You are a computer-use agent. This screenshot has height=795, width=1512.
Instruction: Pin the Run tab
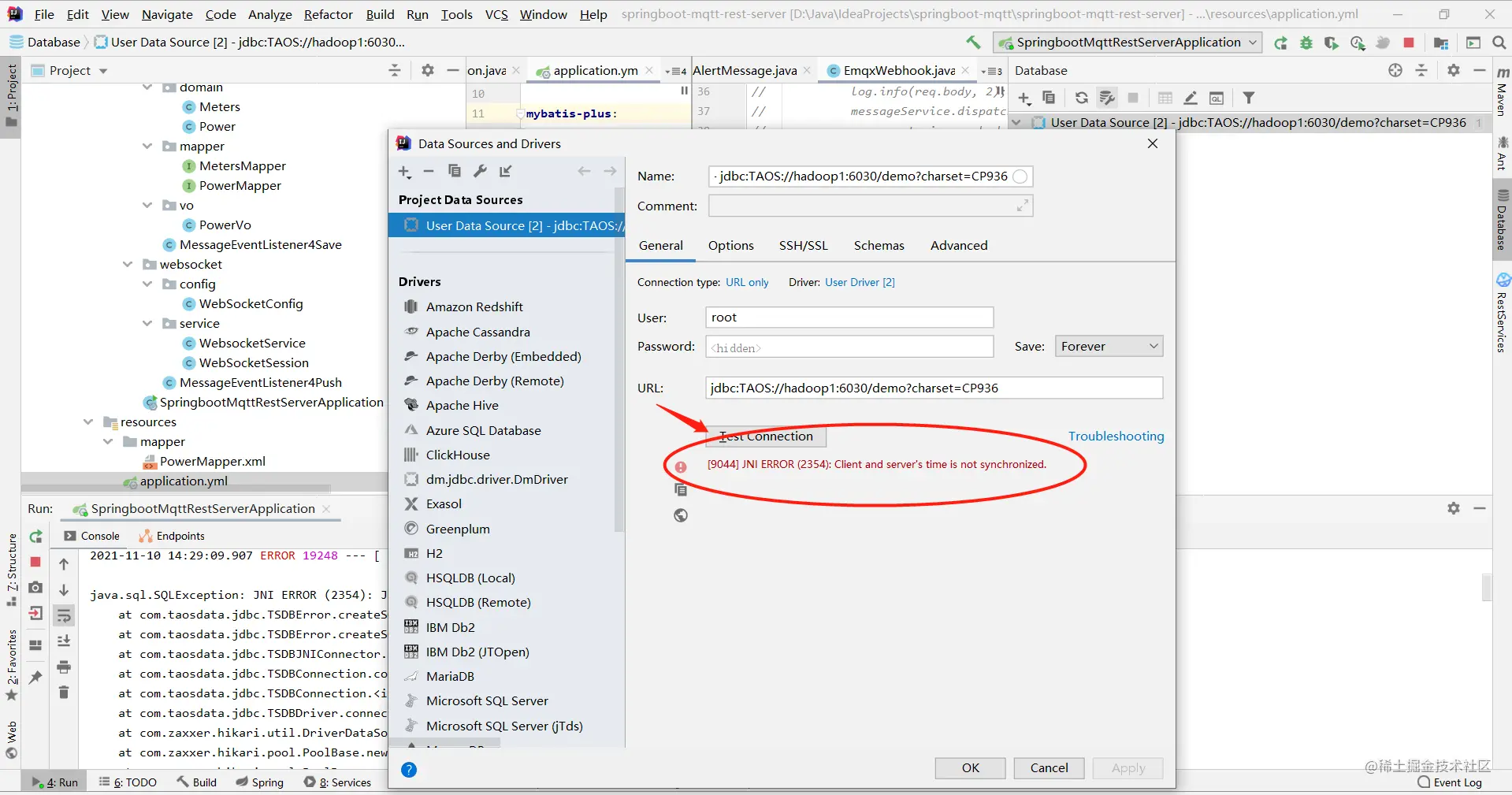(35, 677)
